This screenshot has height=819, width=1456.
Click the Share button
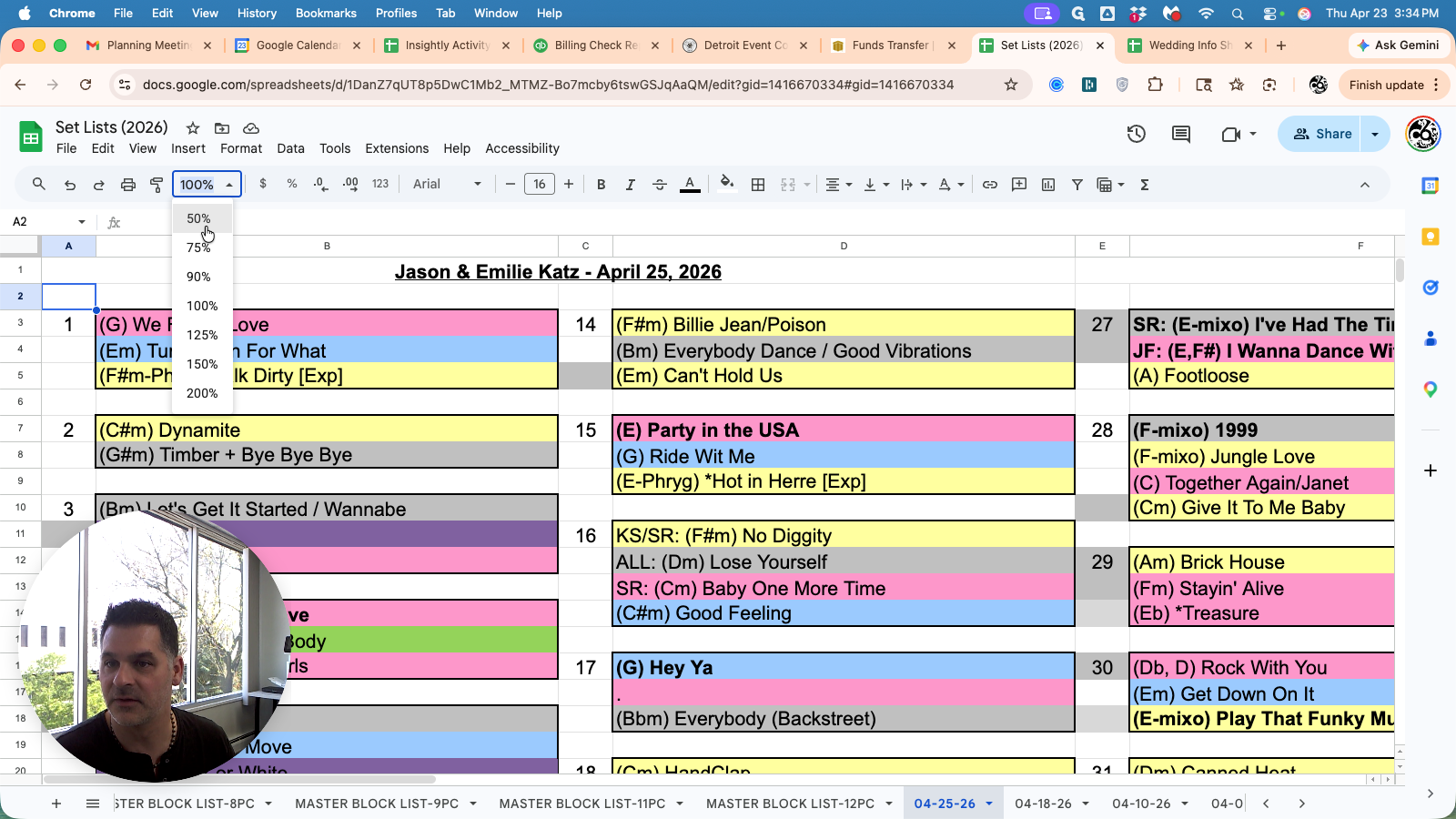tap(1322, 134)
